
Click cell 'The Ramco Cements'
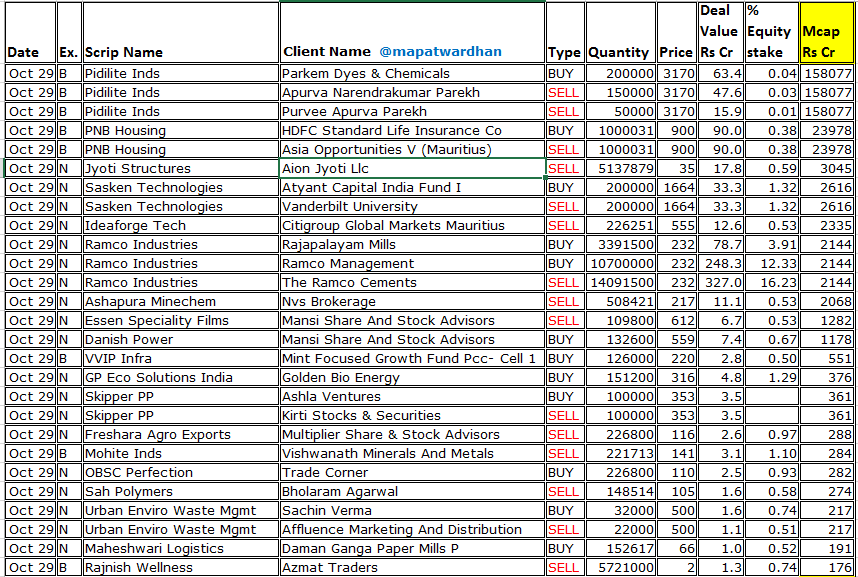[x=412, y=282]
